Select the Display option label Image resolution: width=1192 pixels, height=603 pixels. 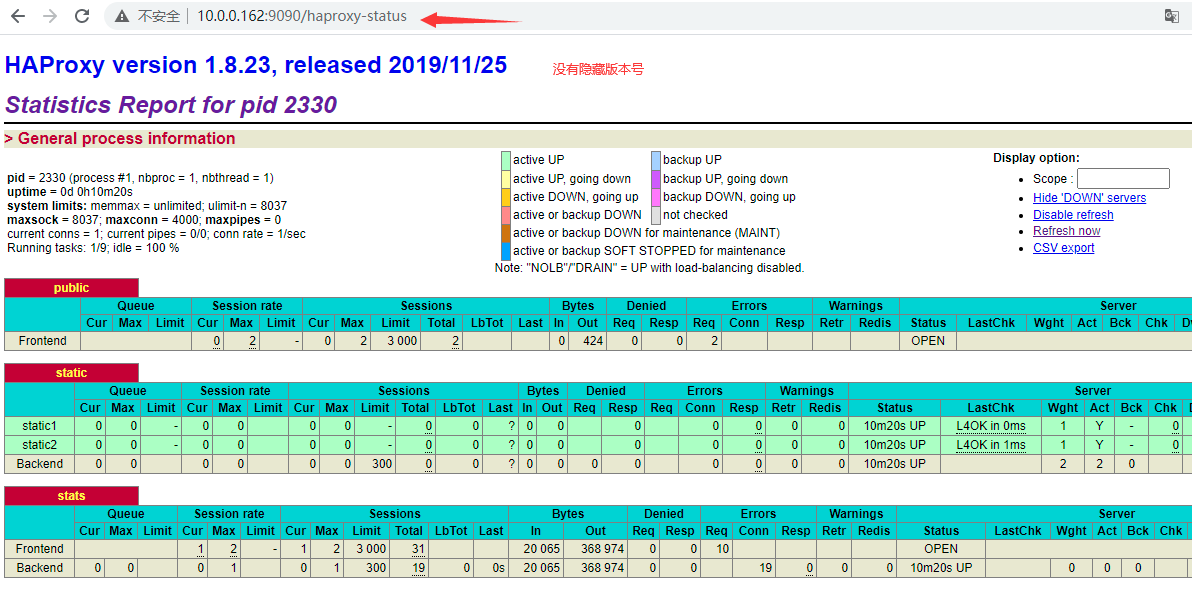pyautogui.click(x=1036, y=158)
